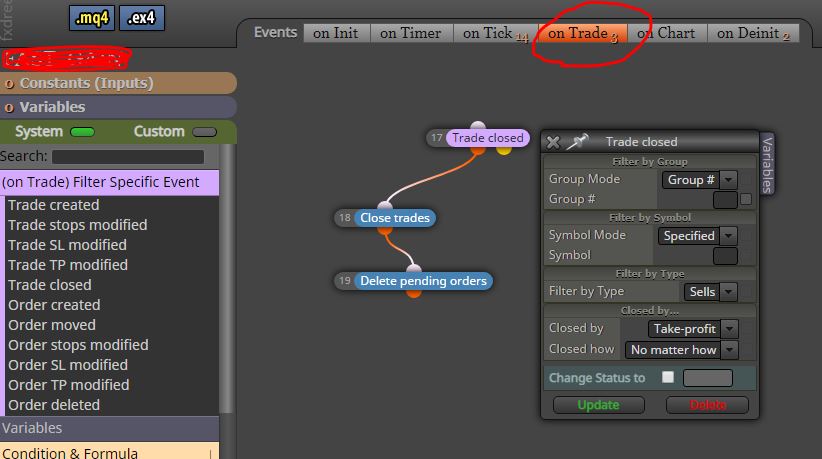Click yellow output connector of Trade closed
Image resolution: width=822 pixels, height=459 pixels.
(504, 150)
